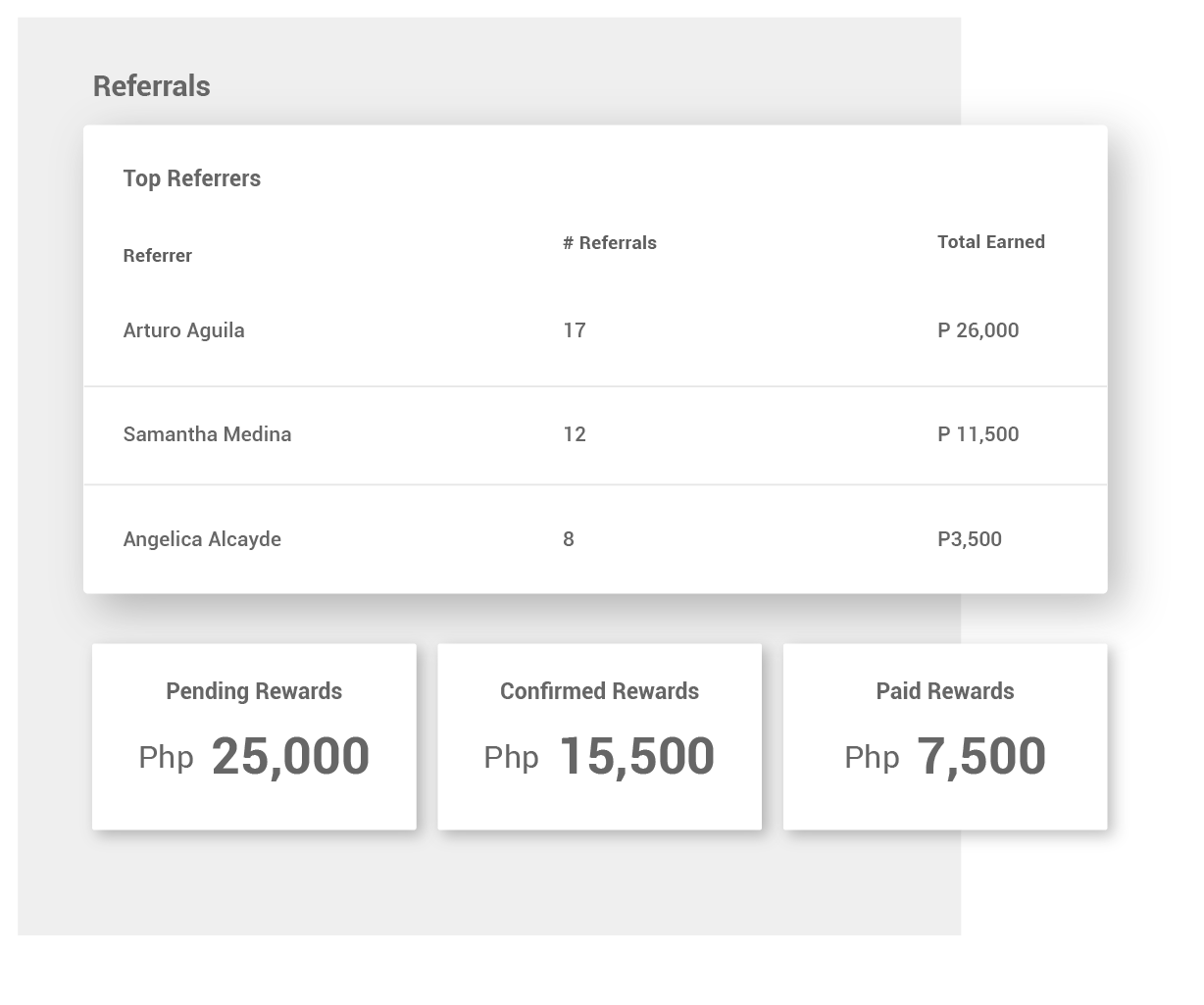
Task: Click the Referrals page heading
Action: pyautogui.click(x=151, y=86)
